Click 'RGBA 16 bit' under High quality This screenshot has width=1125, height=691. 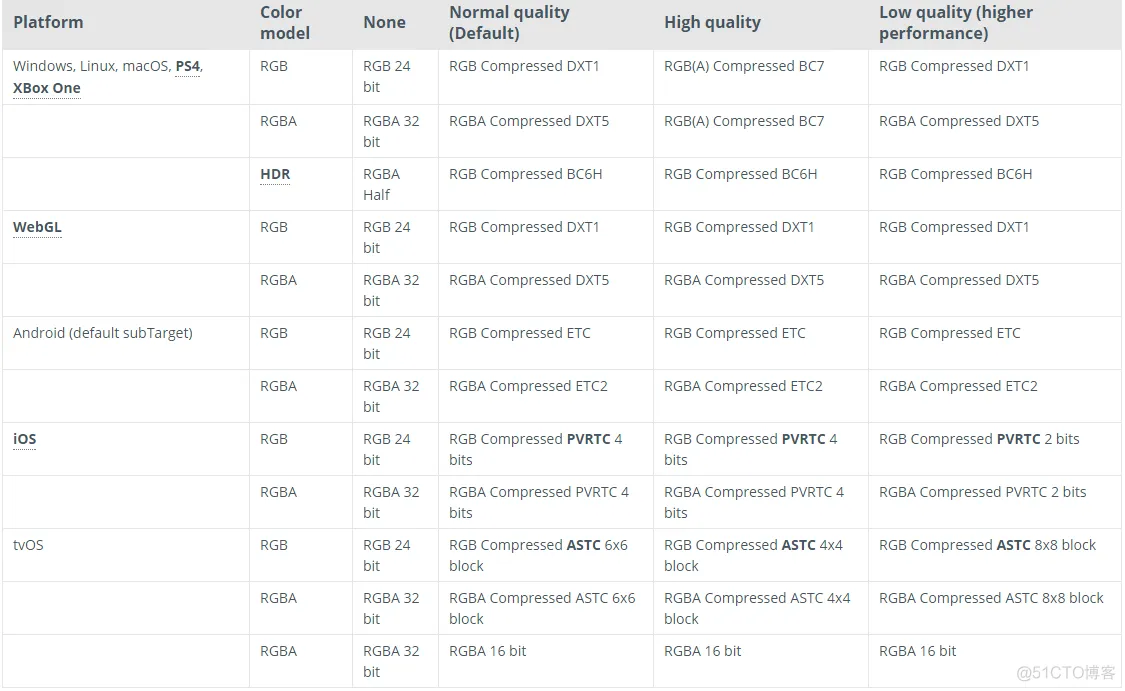point(702,652)
